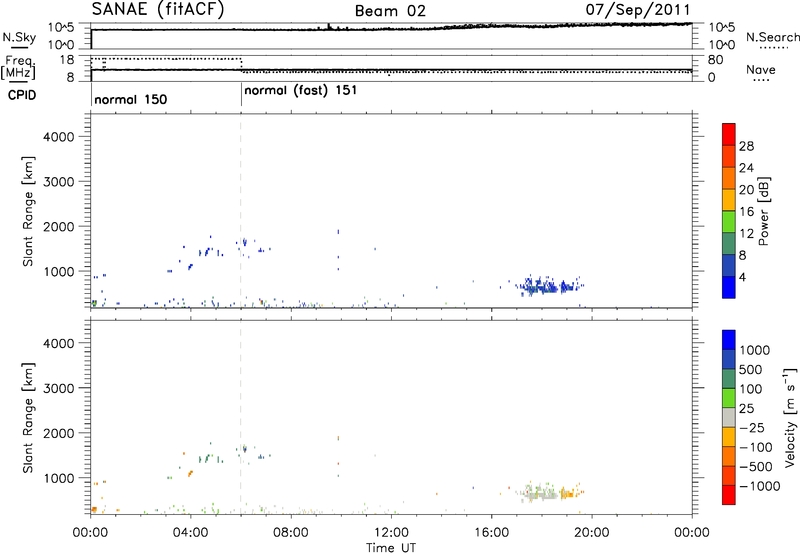
Task: Click the gray-orange echo cluster near 18:00 in velocity panel
Action: (548, 492)
